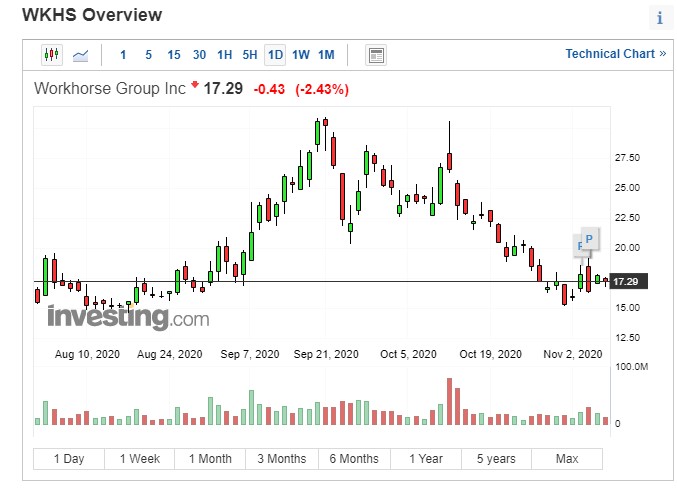The width and height of the screenshot is (677, 490).
Task: Select the 15 minute interval
Action: [x=174, y=55]
